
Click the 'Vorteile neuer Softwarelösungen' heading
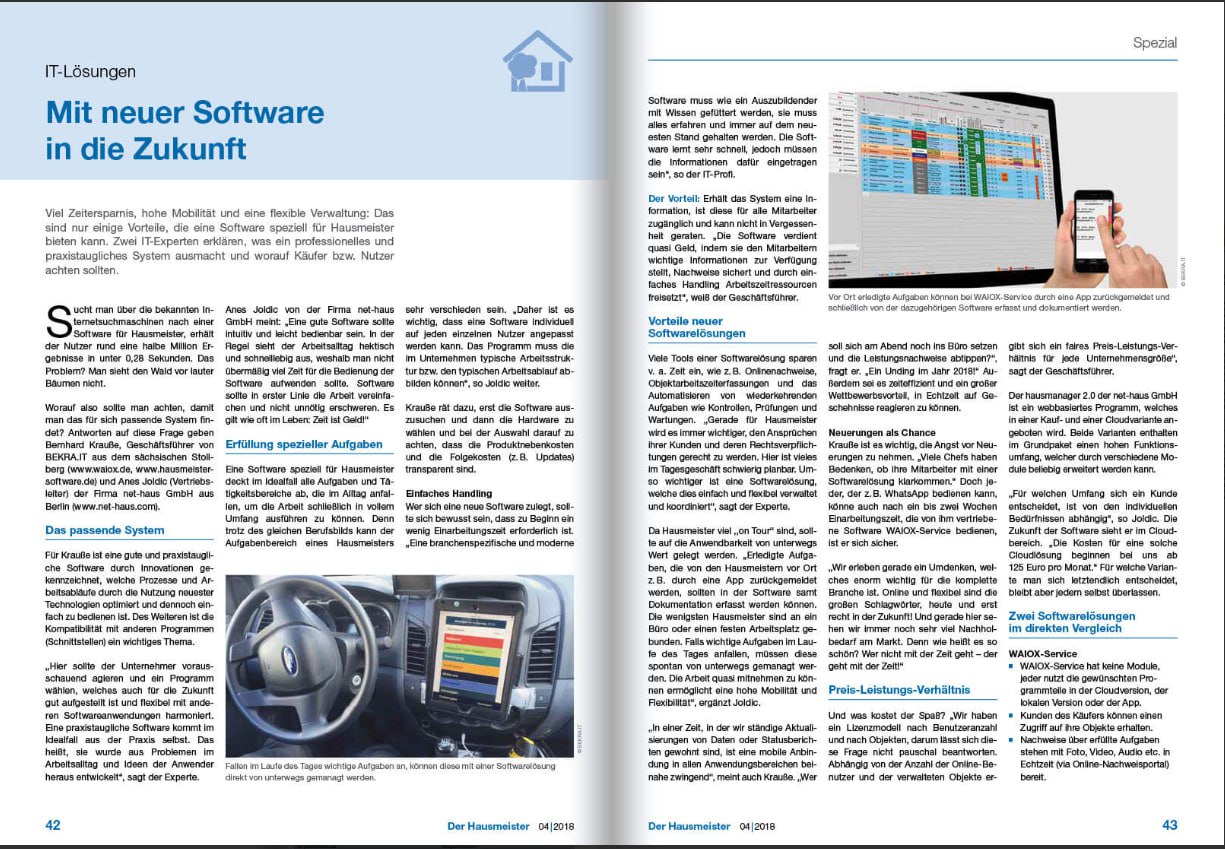click(697, 326)
